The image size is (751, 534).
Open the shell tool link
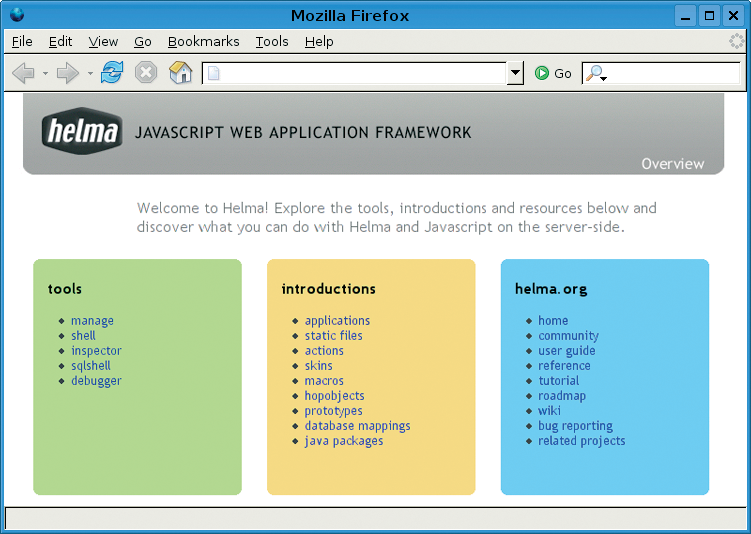pyautogui.click(x=83, y=335)
